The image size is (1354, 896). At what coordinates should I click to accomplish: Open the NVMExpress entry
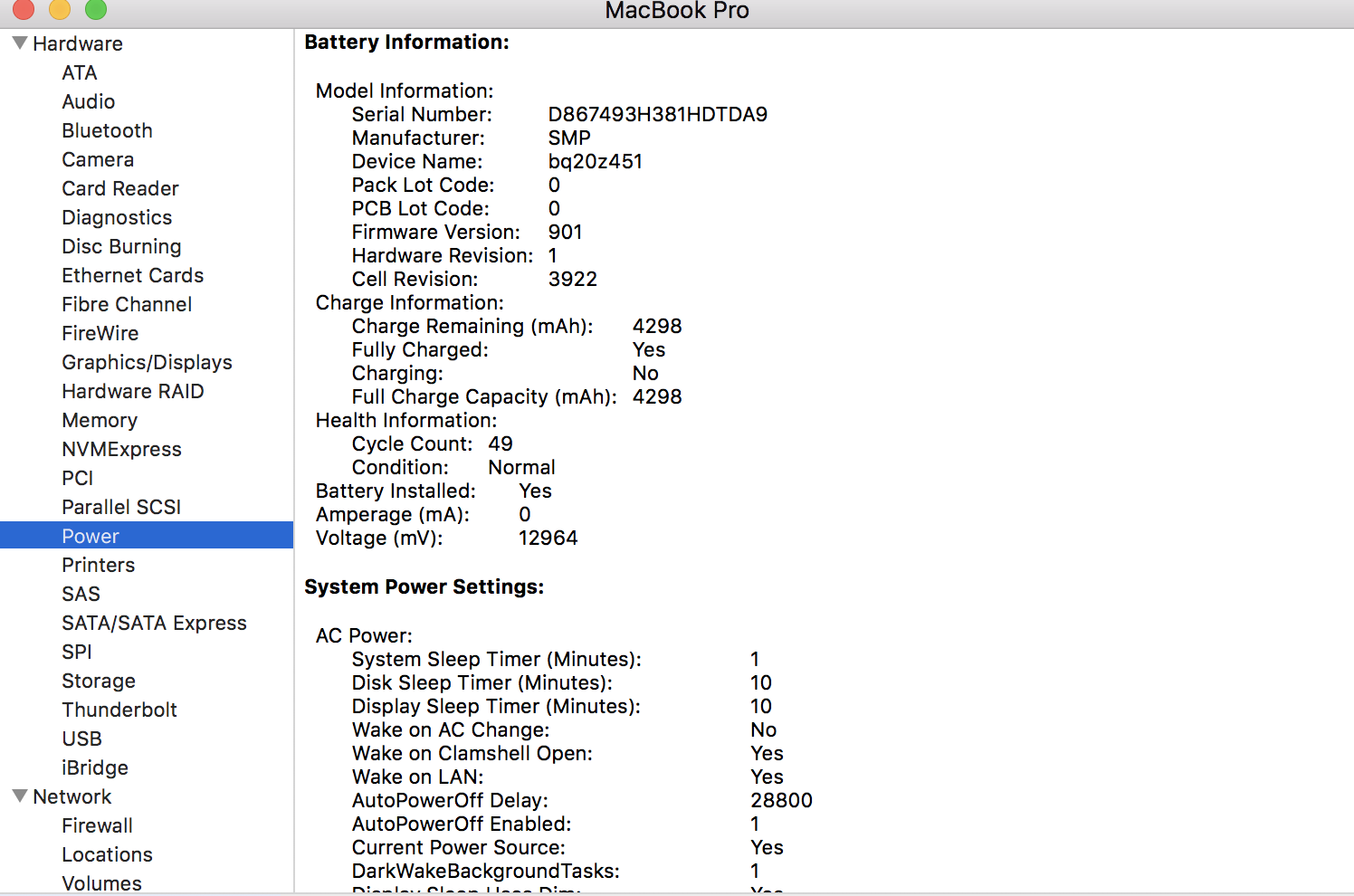tap(121, 449)
